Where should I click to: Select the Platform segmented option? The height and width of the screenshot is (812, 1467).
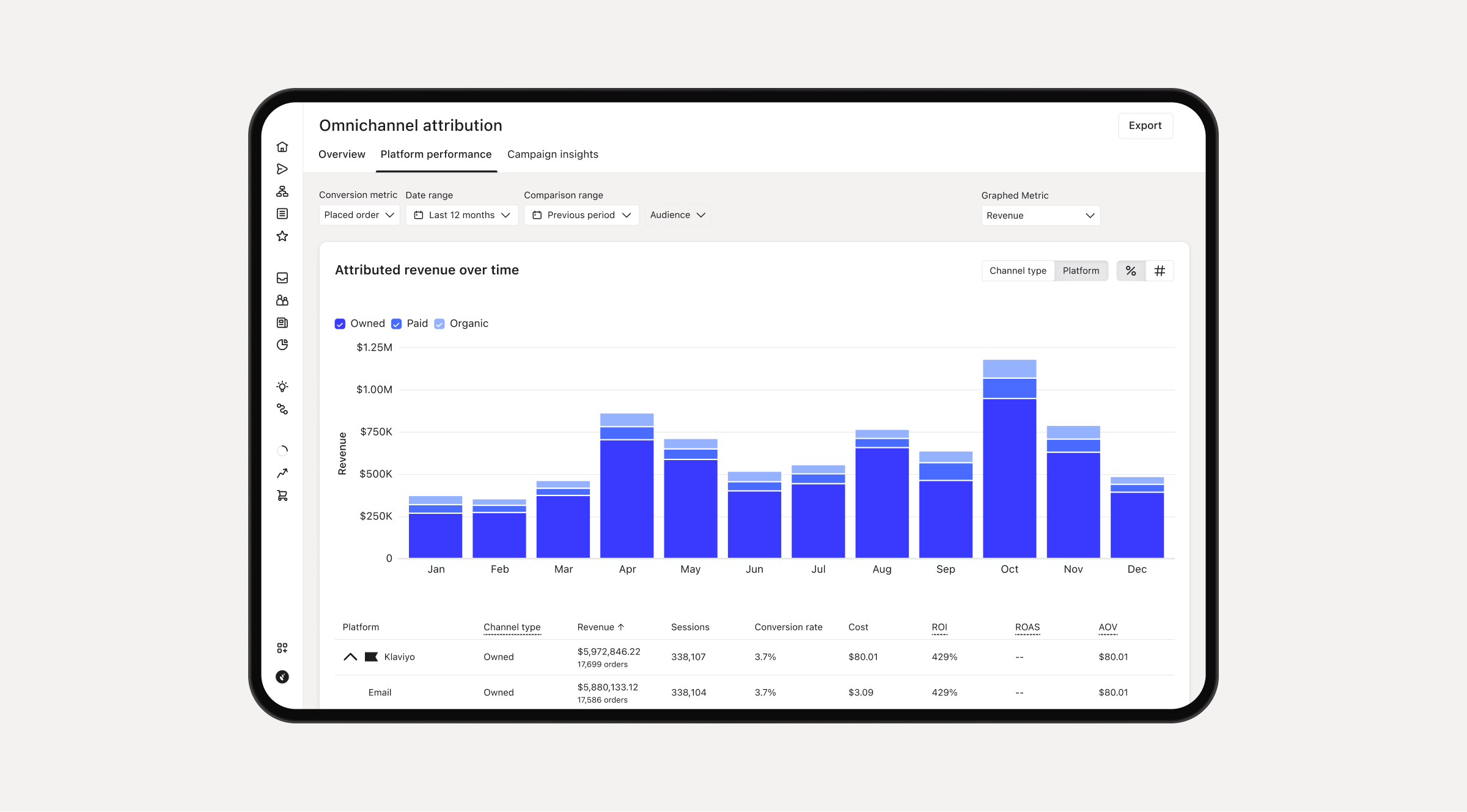1081,271
